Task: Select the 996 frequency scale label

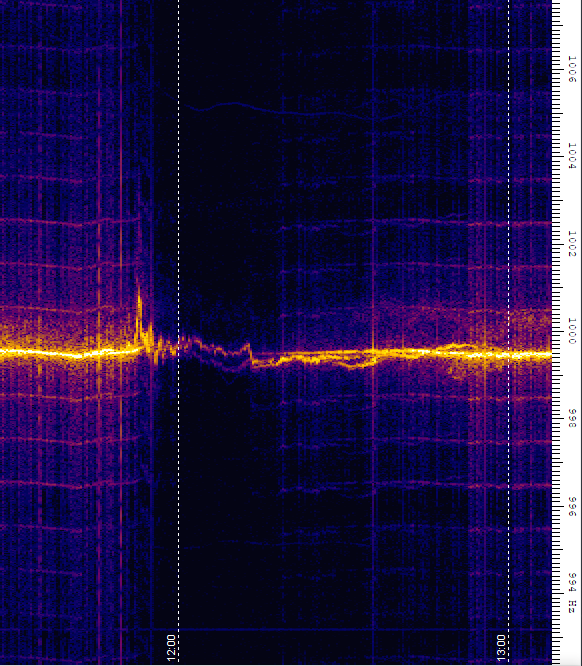Action: point(572,506)
